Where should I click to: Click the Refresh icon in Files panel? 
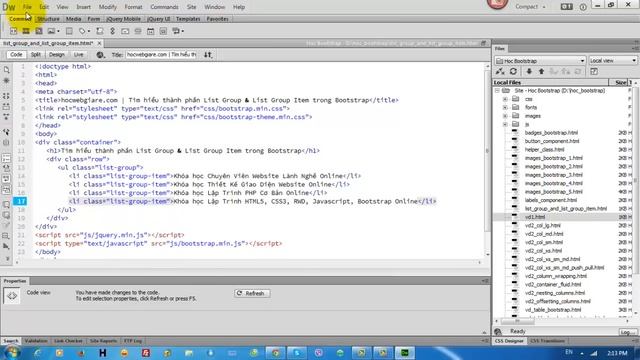[513, 72]
